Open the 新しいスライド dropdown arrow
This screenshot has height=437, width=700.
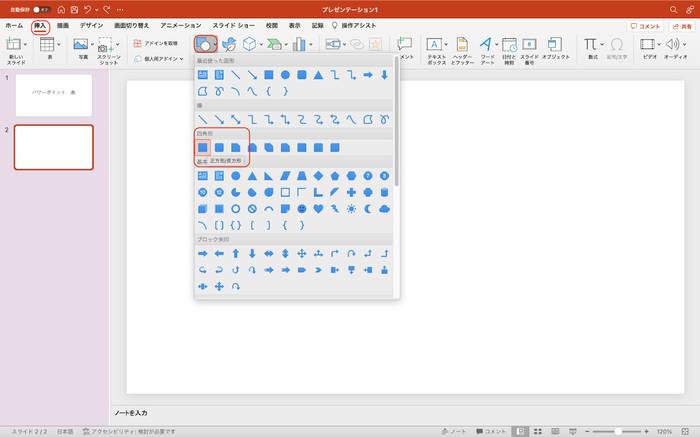tap(25, 44)
